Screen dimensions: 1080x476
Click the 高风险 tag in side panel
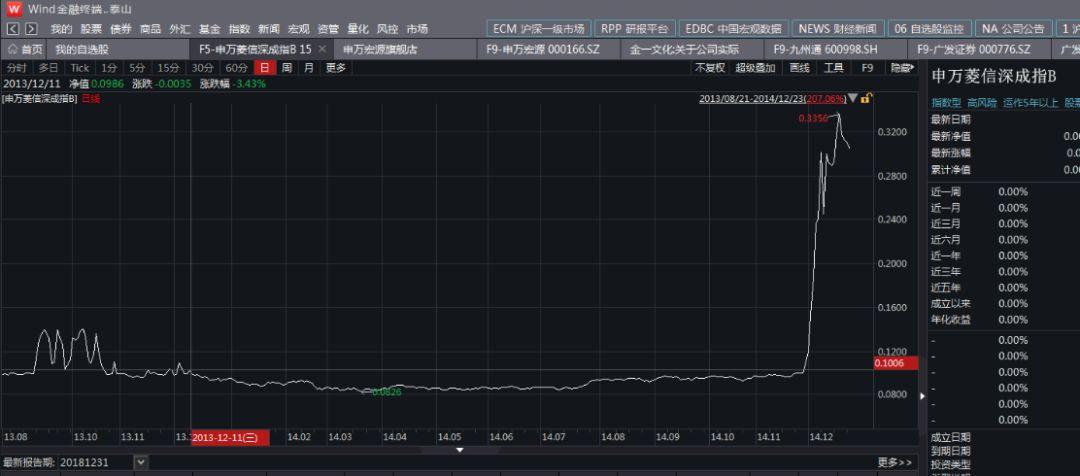click(x=982, y=103)
